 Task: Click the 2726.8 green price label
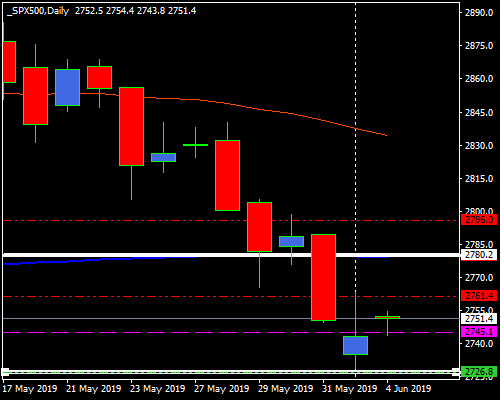coord(479,372)
